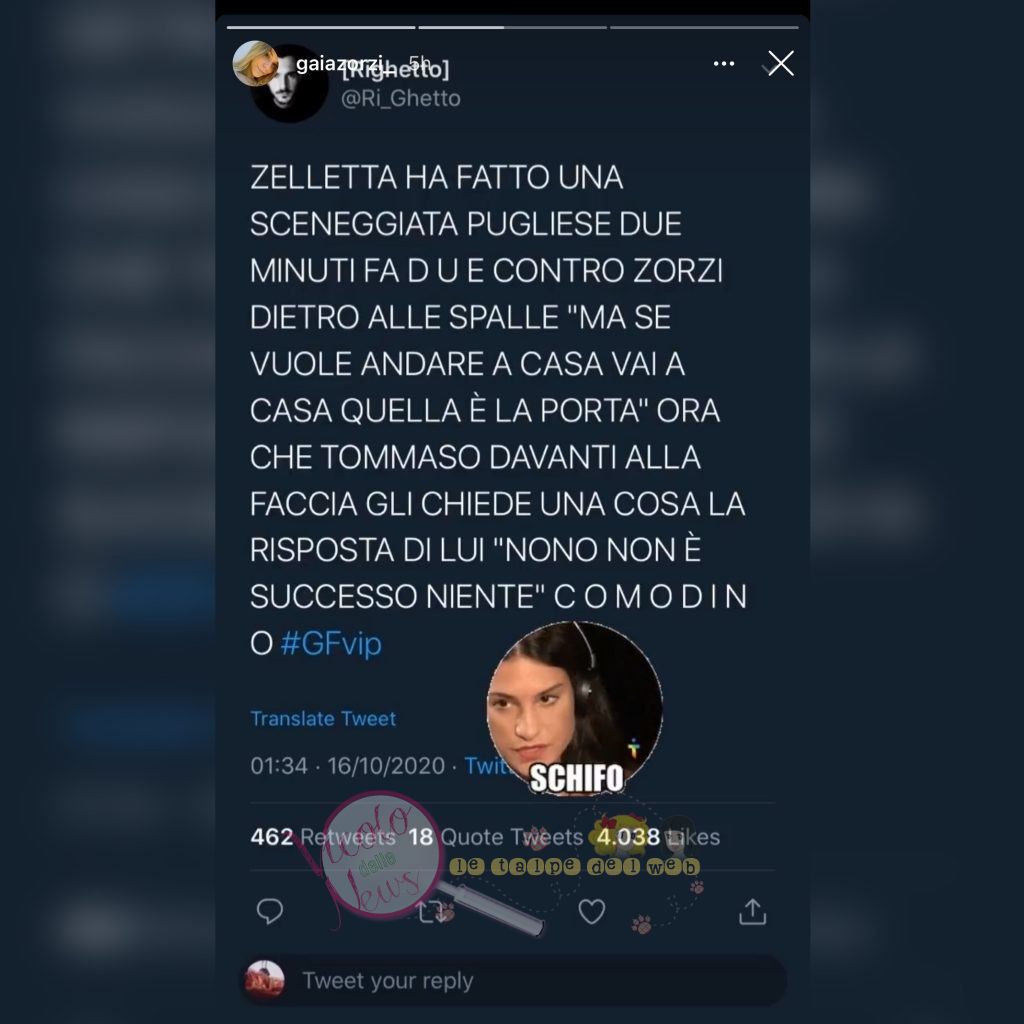Skip to the third story progress segment
Screen dimensions: 1024x1024
pos(704,27)
